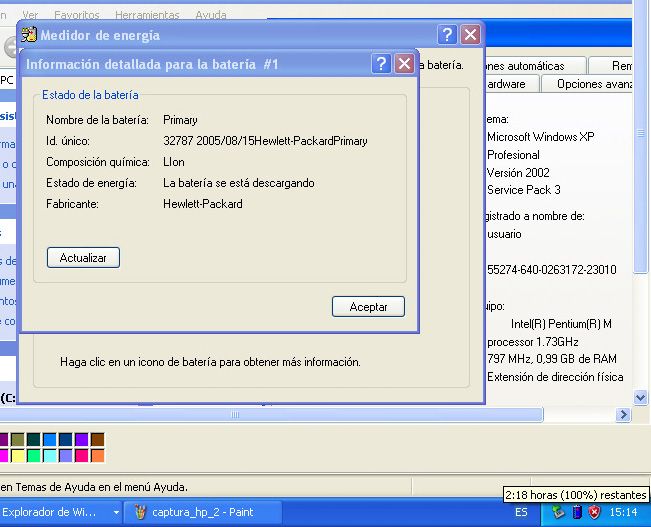
Task: Open the Herramientas menu
Action: pyautogui.click(x=147, y=15)
